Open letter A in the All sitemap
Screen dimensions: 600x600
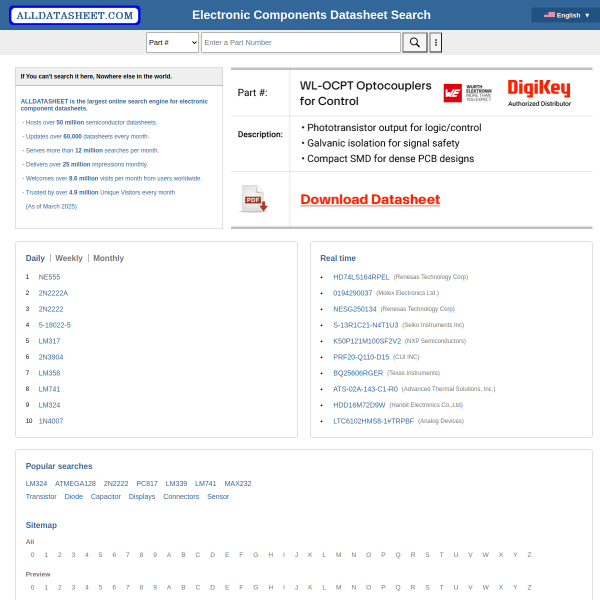point(169,555)
